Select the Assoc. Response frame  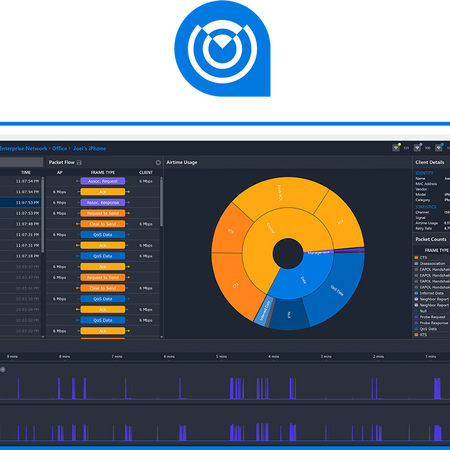(x=103, y=202)
